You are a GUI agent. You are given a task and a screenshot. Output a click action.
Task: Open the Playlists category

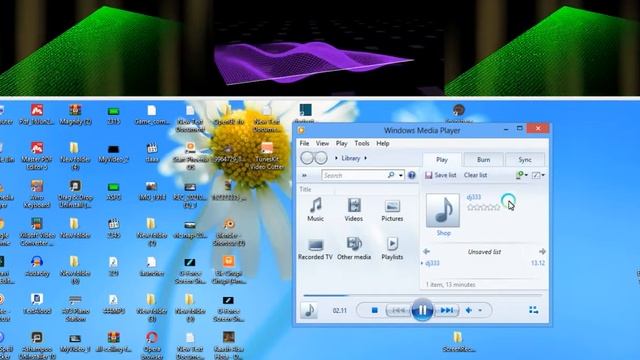(x=392, y=249)
